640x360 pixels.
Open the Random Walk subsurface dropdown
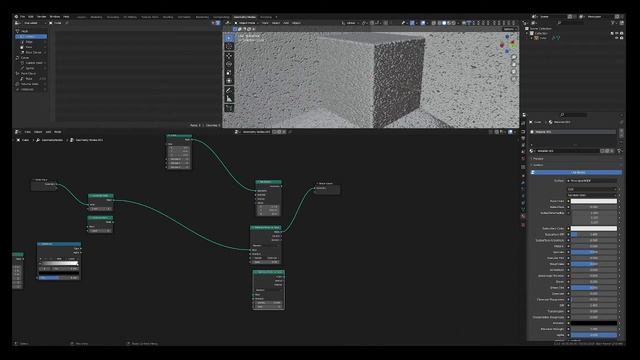[x=591, y=195]
